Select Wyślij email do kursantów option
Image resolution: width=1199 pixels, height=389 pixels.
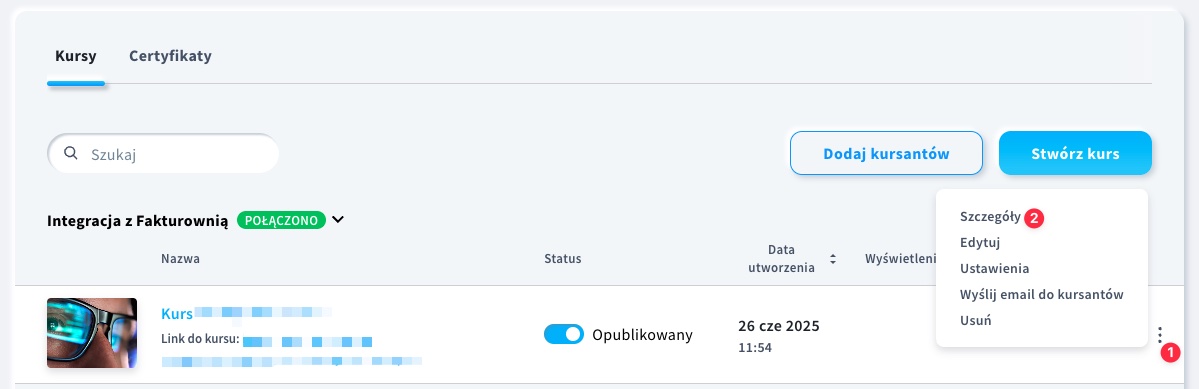pos(1041,295)
